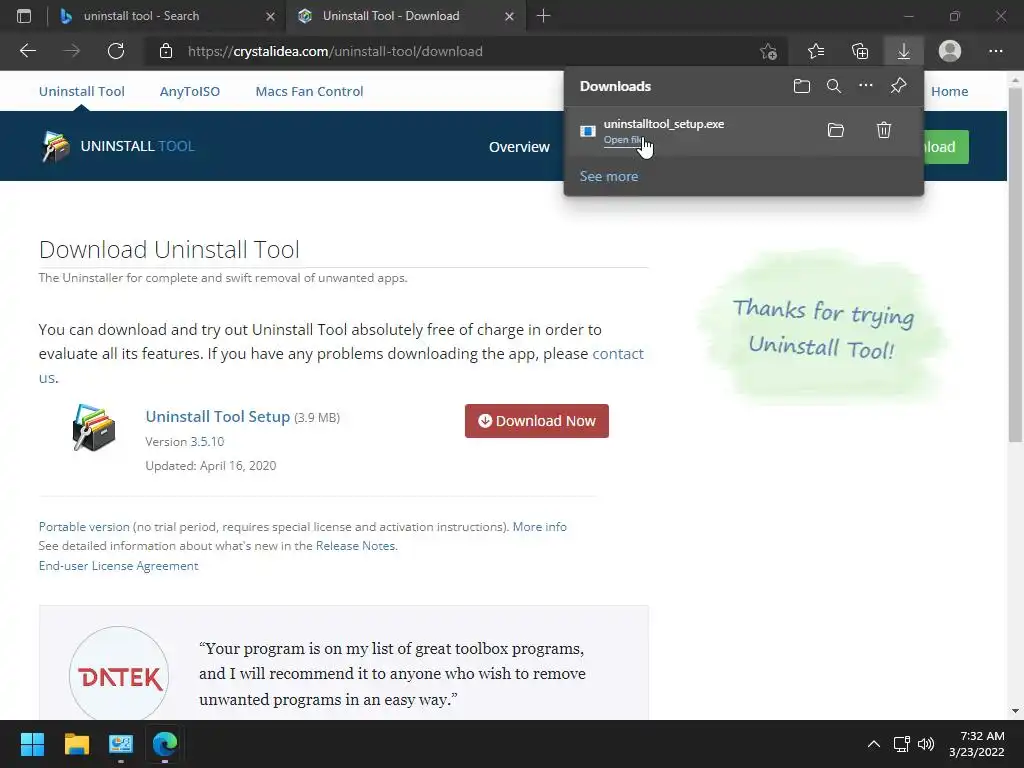Open the Collections icon
1024x768 pixels.
tap(860, 51)
